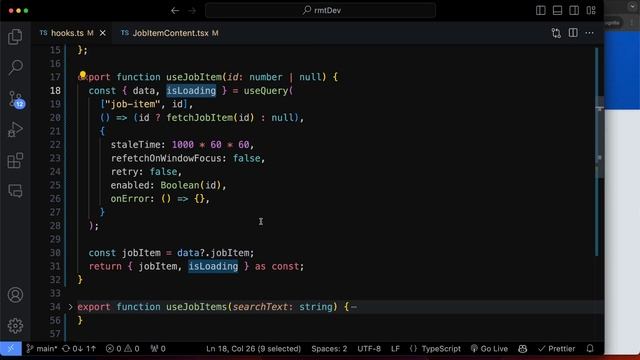Click the Prettier status item
The width and height of the screenshot is (640, 360).
(556, 349)
